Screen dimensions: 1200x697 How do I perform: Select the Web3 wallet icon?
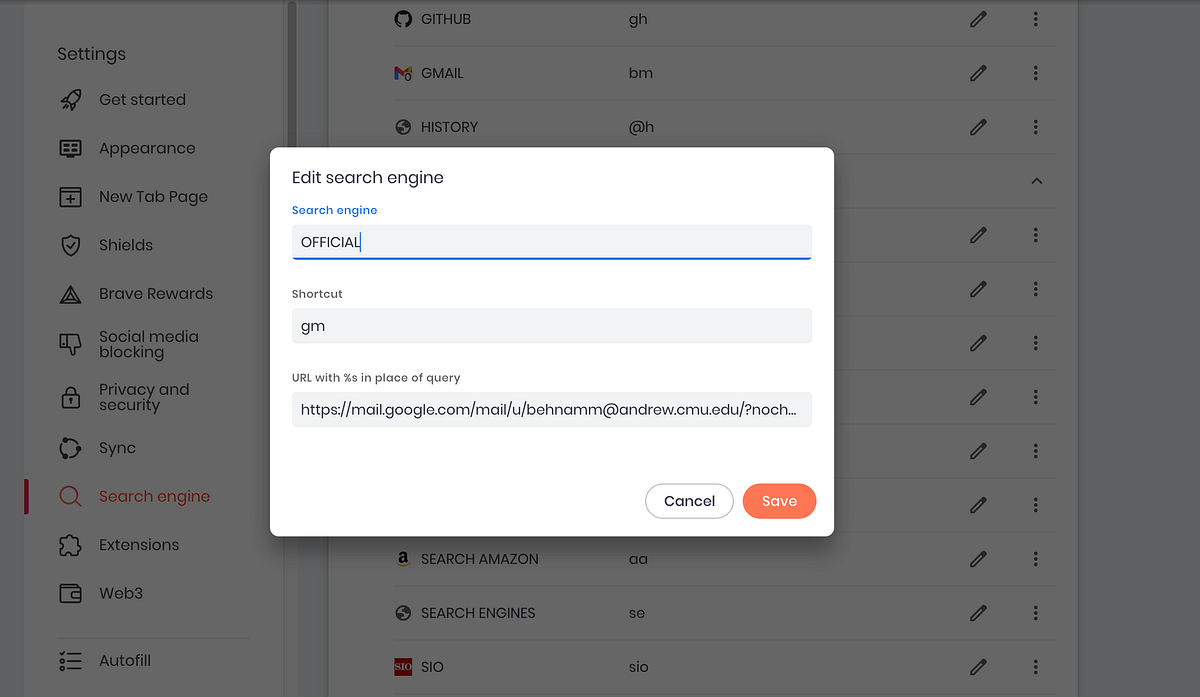(70, 593)
